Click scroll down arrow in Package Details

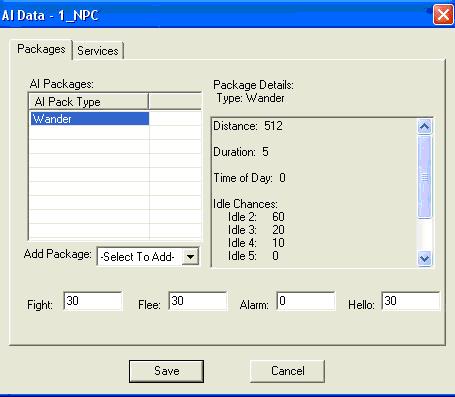pyautogui.click(x=424, y=258)
